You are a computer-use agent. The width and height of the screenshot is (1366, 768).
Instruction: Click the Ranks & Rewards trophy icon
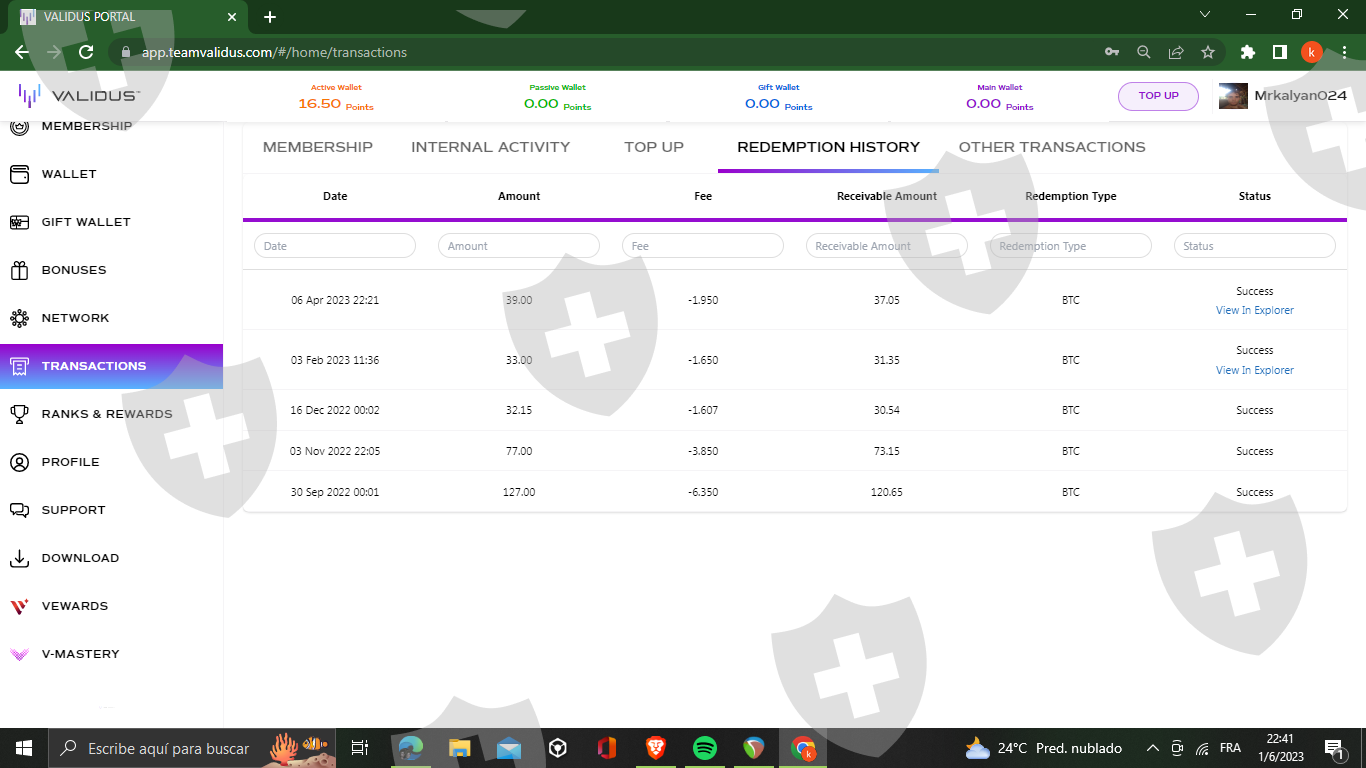pyautogui.click(x=19, y=414)
